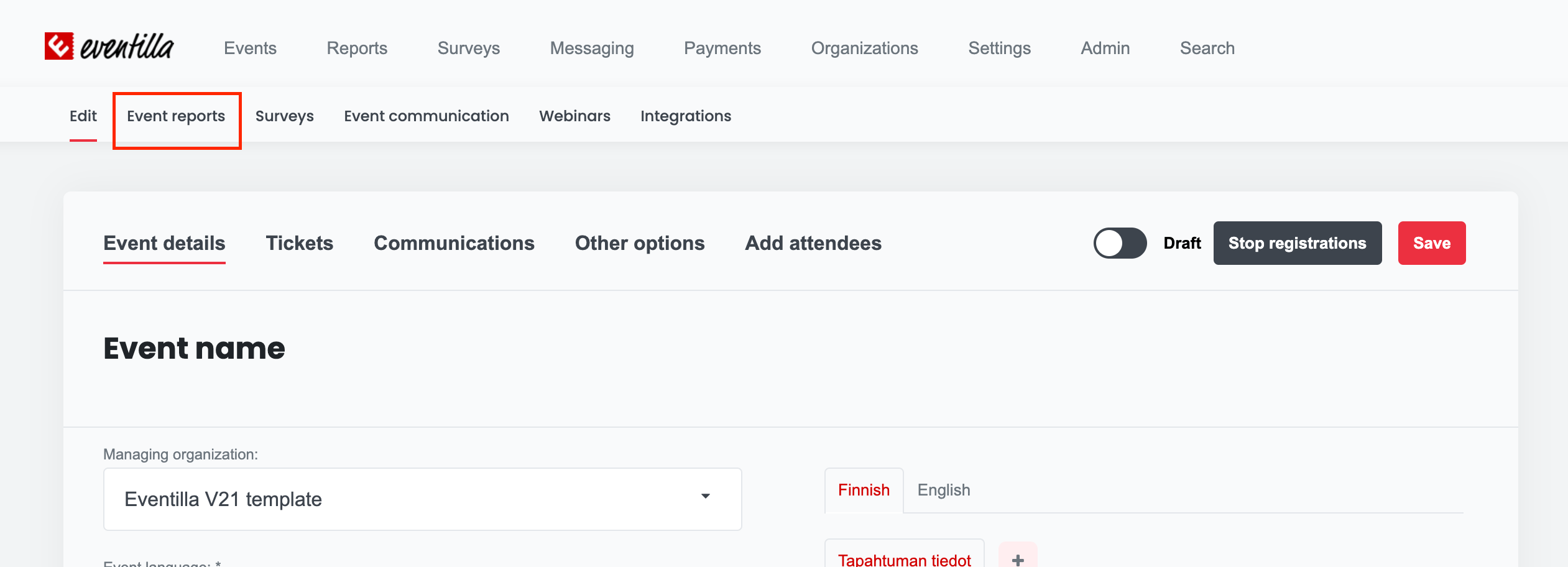Click the Draft status label

pyautogui.click(x=1182, y=243)
